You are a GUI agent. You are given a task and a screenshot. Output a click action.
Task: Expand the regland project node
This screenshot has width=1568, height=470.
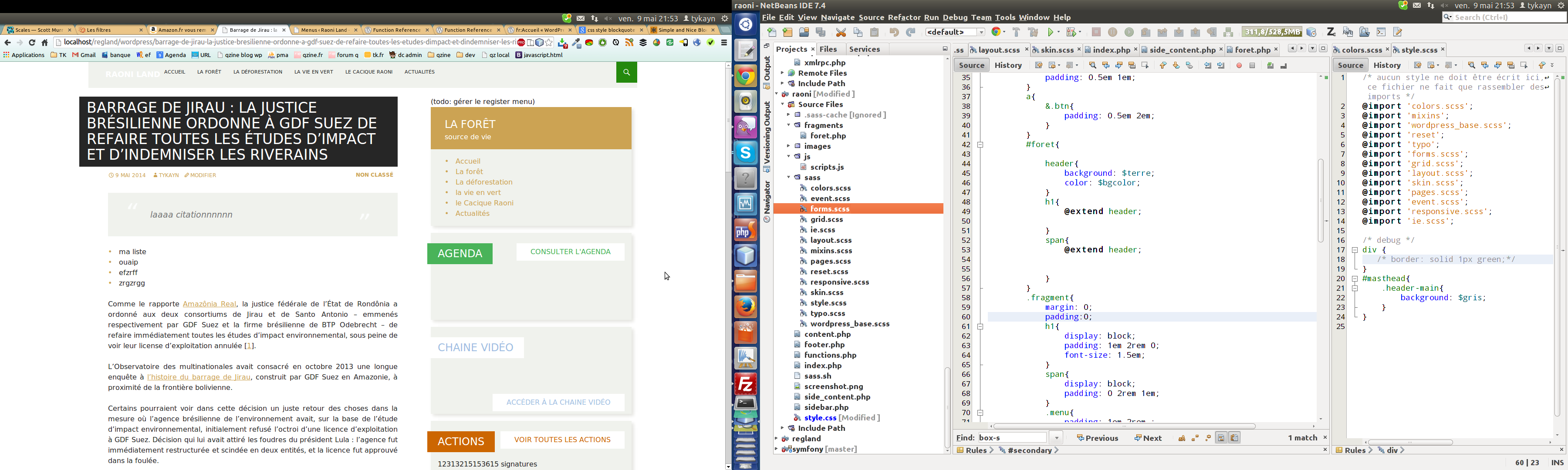click(x=776, y=439)
